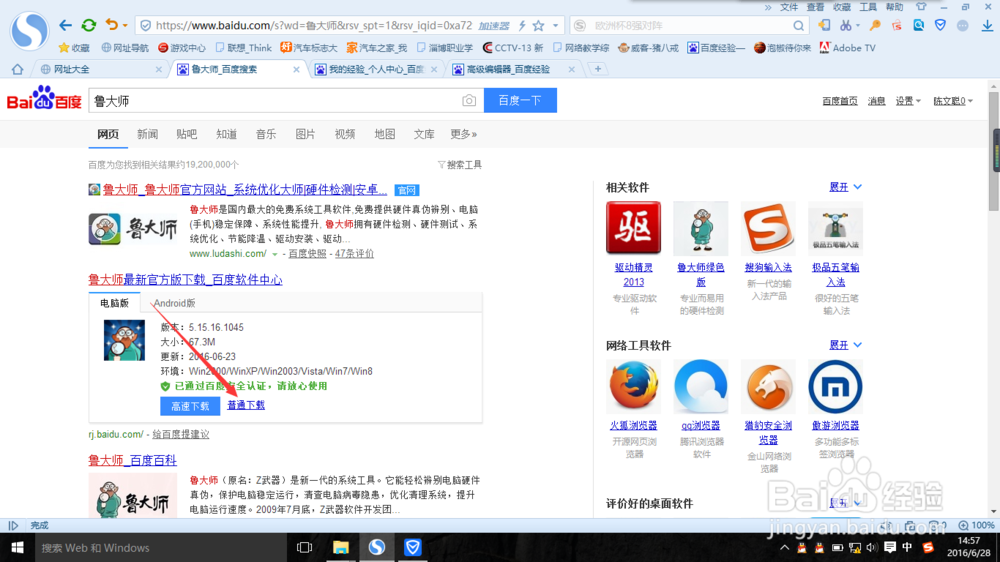The image size is (1000, 562).
Task: Click the 百度一下 search button
Action: 520,100
